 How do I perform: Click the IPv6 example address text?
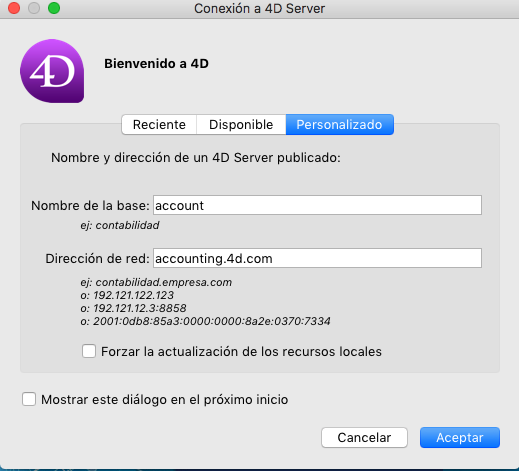coord(212,321)
